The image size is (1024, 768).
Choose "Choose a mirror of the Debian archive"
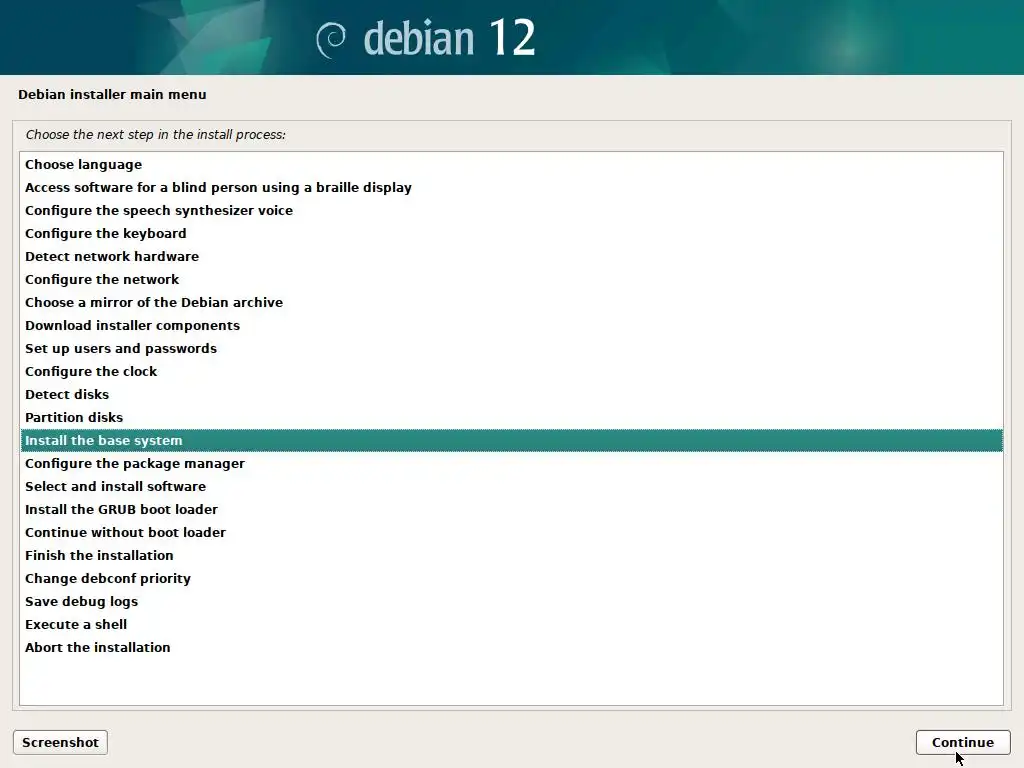pos(511,302)
